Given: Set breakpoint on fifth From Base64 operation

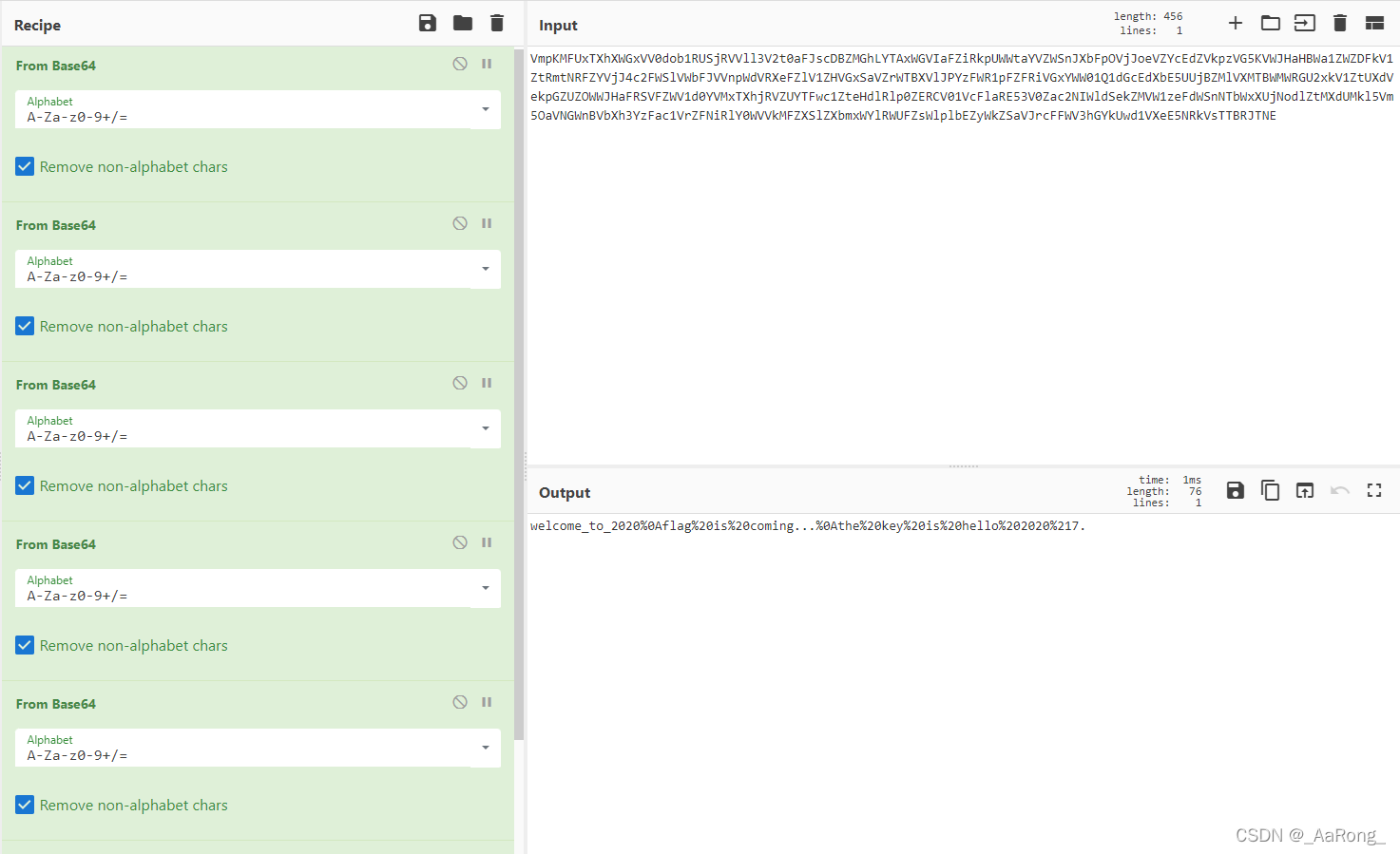Looking at the screenshot, I should pyautogui.click(x=487, y=702).
